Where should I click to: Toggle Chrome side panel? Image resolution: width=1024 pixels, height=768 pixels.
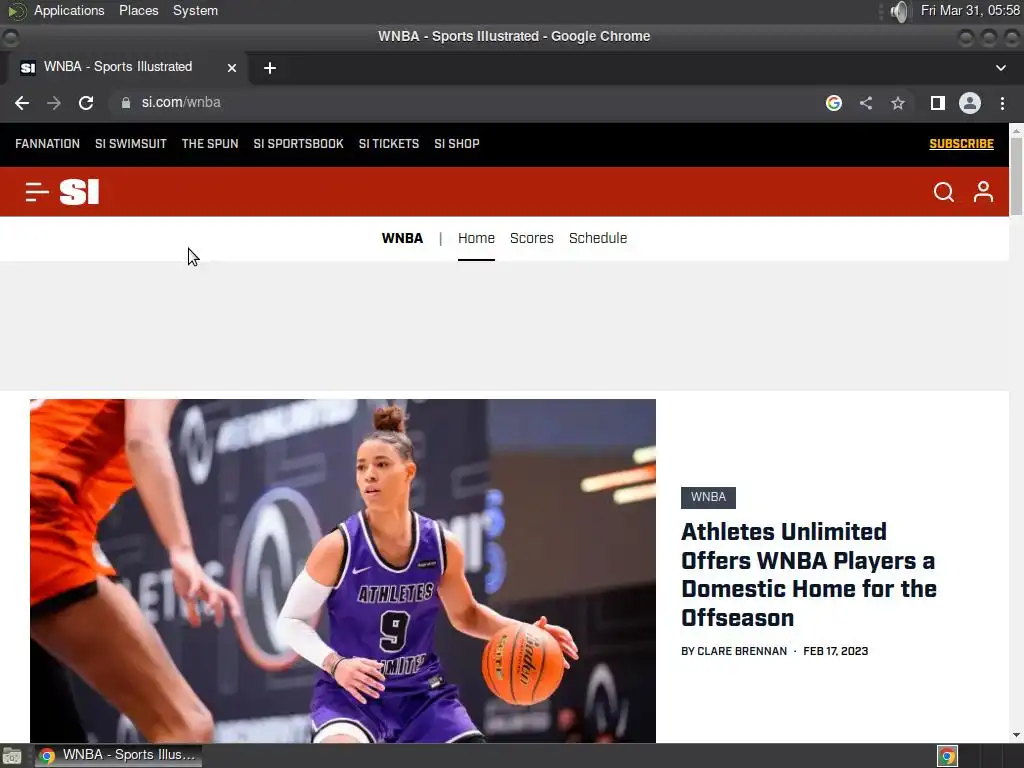pyautogui.click(x=938, y=103)
